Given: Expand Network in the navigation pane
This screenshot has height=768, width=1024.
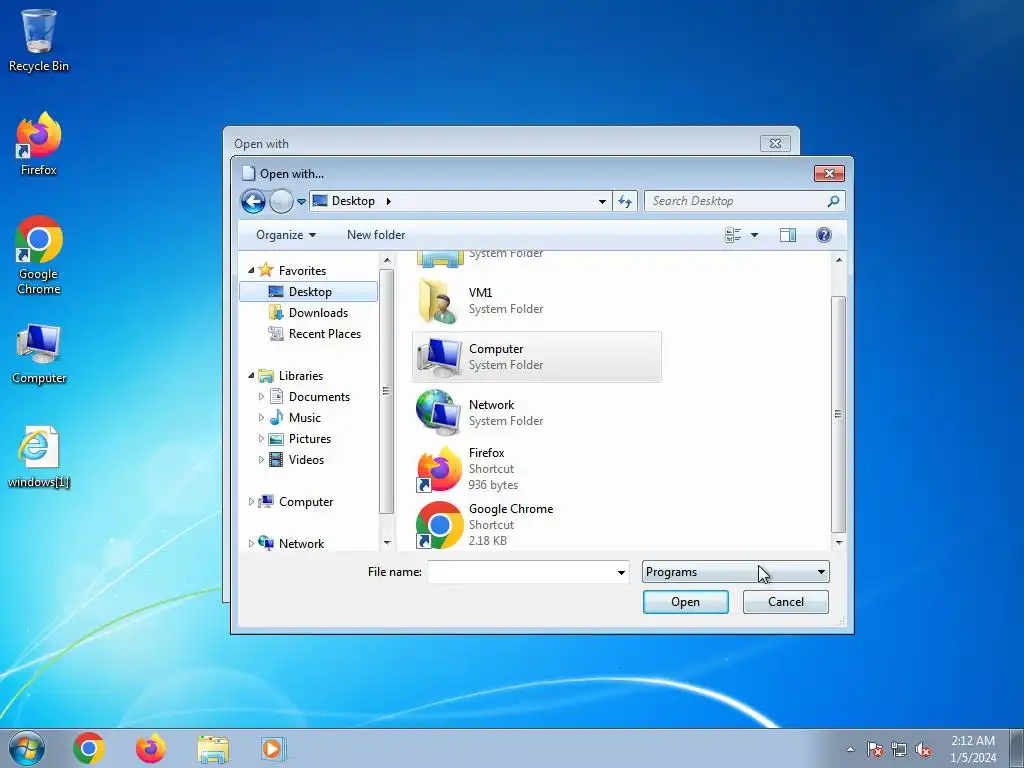Looking at the screenshot, I should [x=251, y=543].
